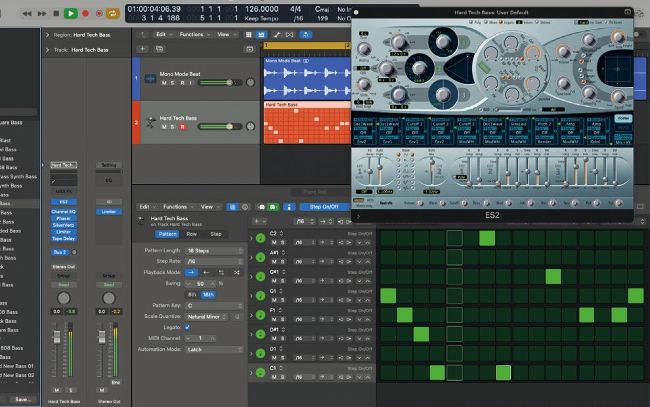650x407 pixels.
Task: Open the Tracks area Functions menu
Action: click(194, 34)
